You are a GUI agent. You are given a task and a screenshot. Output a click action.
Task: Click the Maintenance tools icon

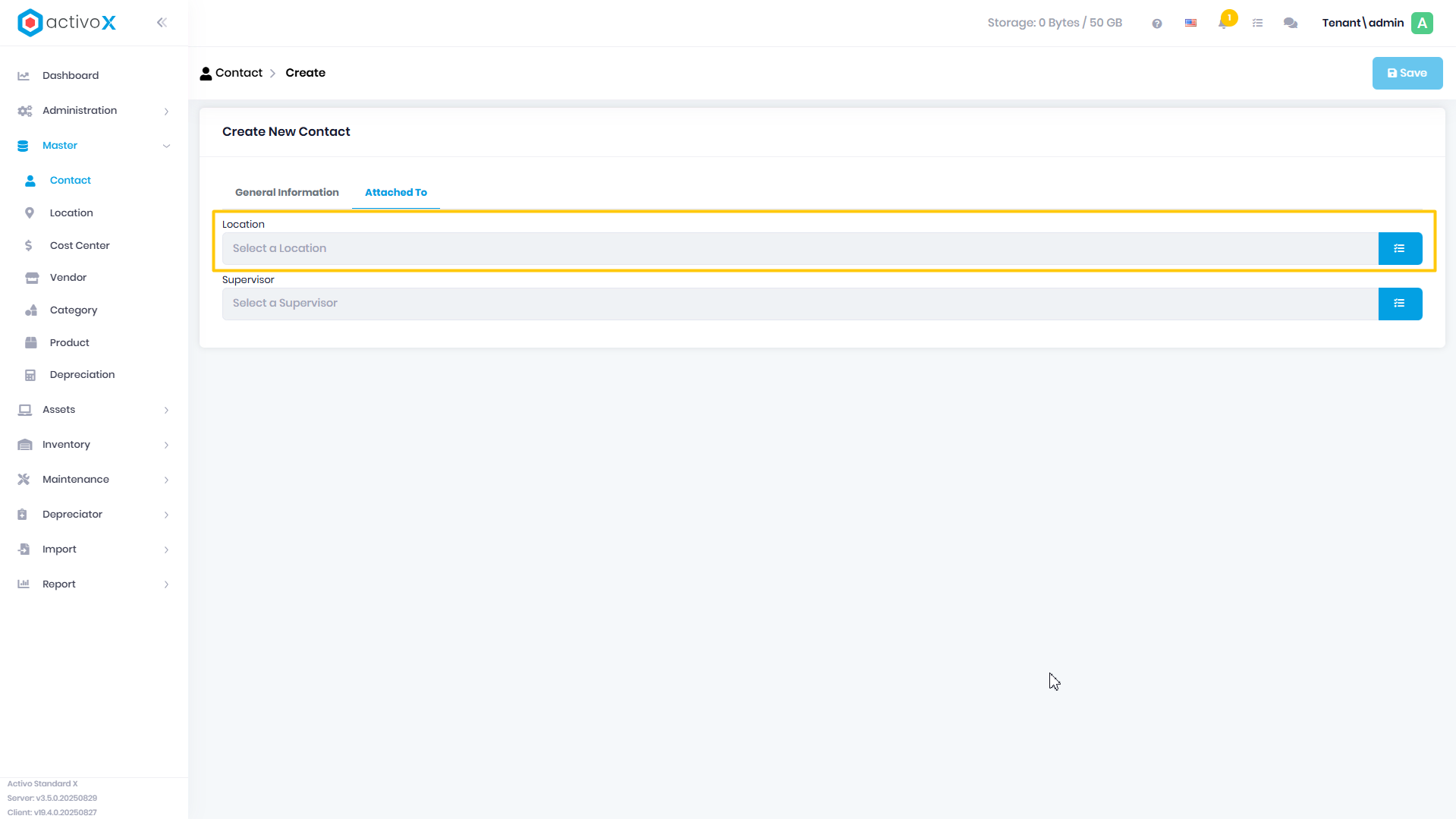coord(24,480)
